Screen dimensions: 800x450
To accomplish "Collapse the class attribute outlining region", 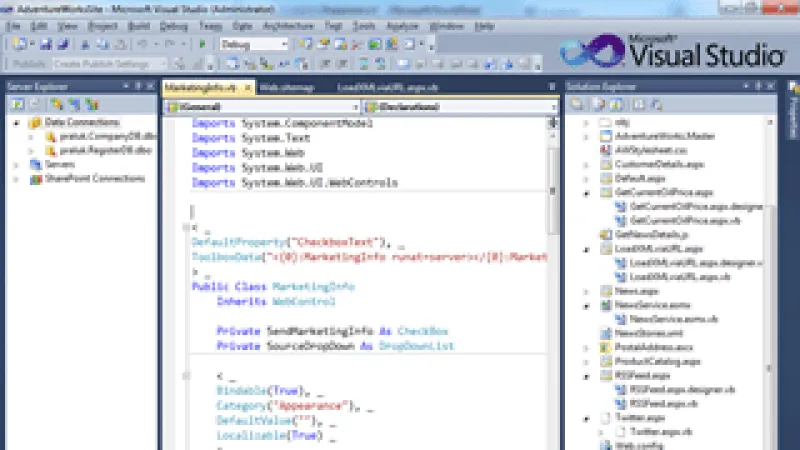I will point(186,227).
